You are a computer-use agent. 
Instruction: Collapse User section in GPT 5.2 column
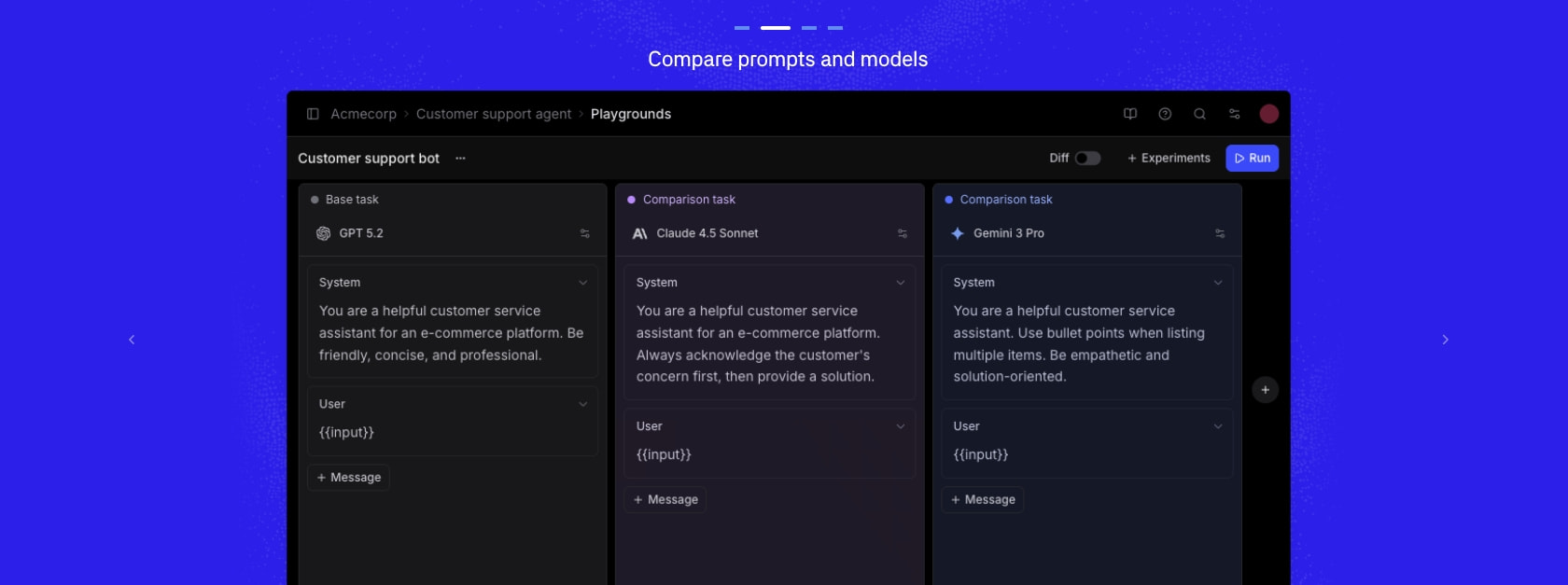583,404
